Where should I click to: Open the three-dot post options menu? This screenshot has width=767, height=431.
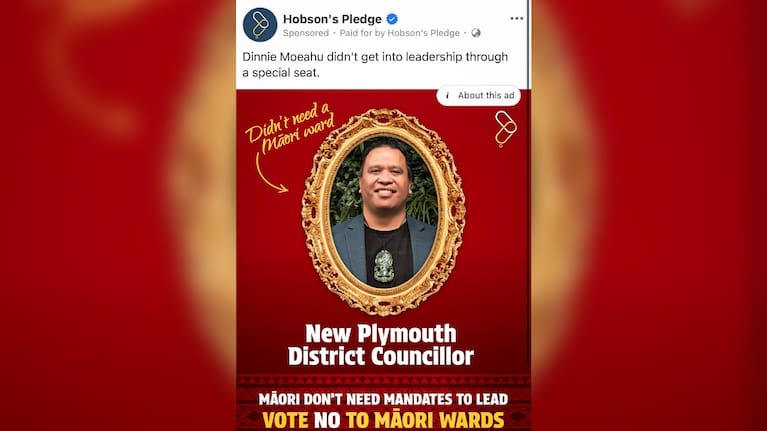(x=517, y=19)
